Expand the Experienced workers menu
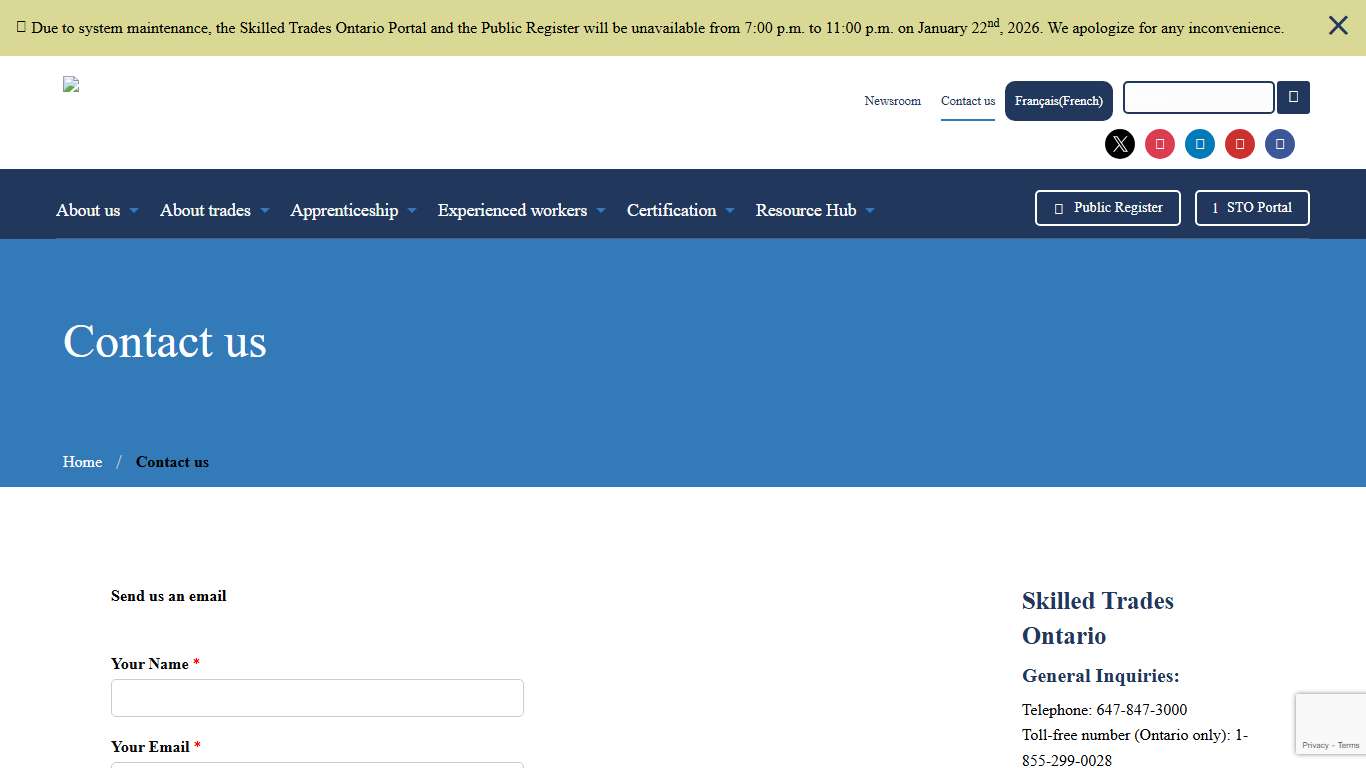1366x768 pixels. (x=521, y=210)
